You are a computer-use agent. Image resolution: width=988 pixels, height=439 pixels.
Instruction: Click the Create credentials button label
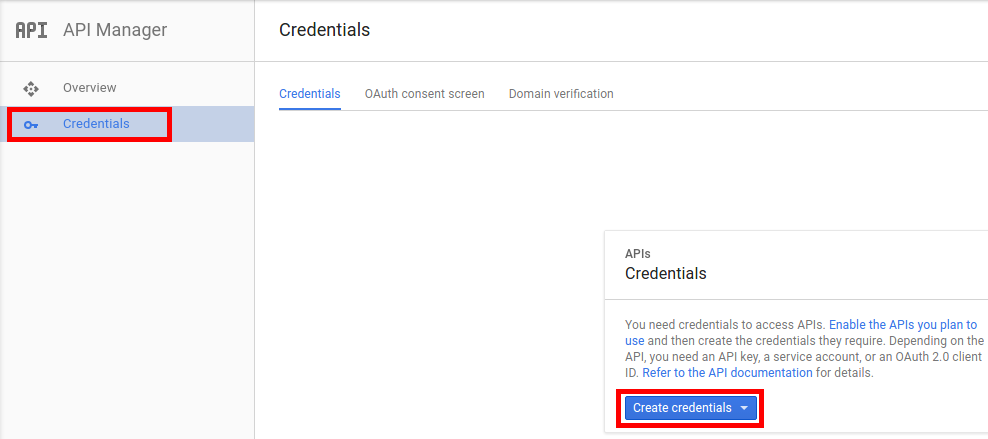682,408
